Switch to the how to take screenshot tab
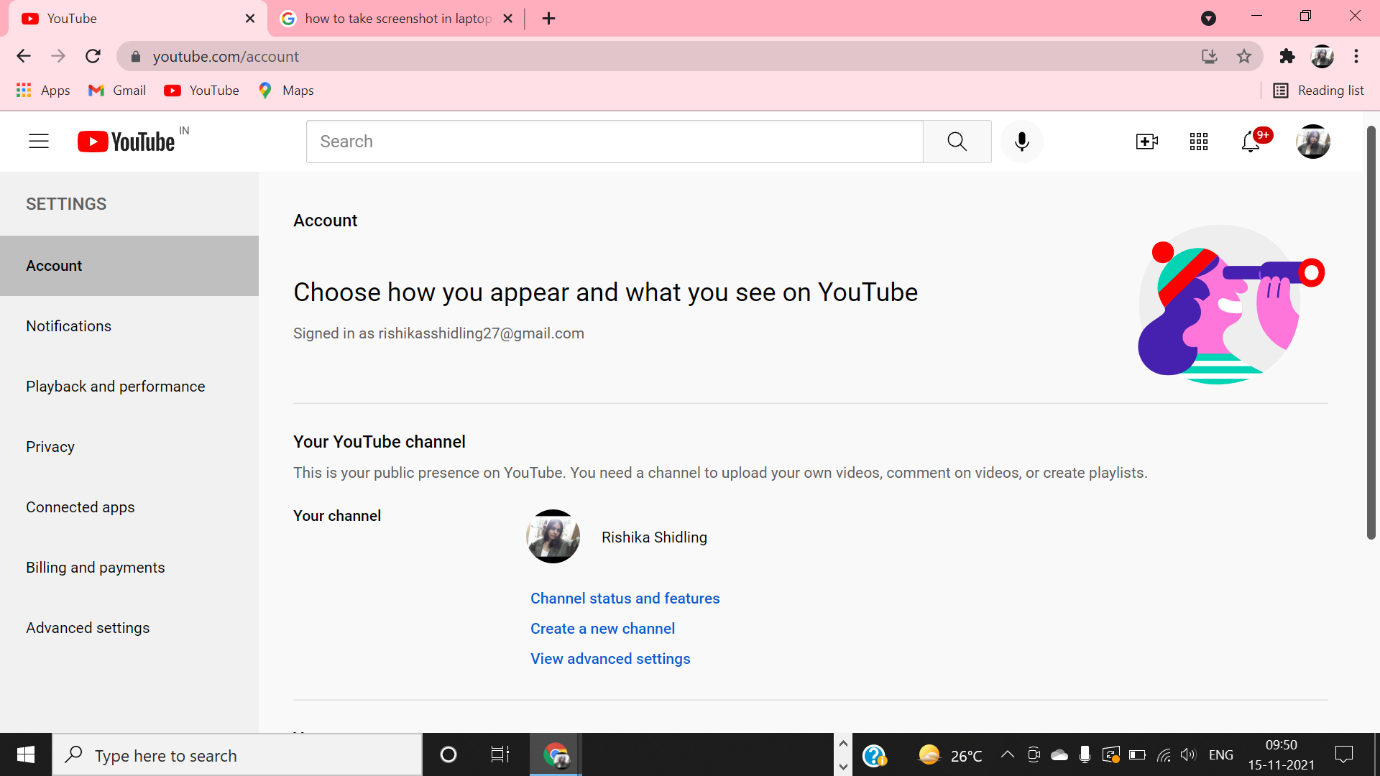This screenshot has width=1380, height=776. pyautogui.click(x=397, y=18)
